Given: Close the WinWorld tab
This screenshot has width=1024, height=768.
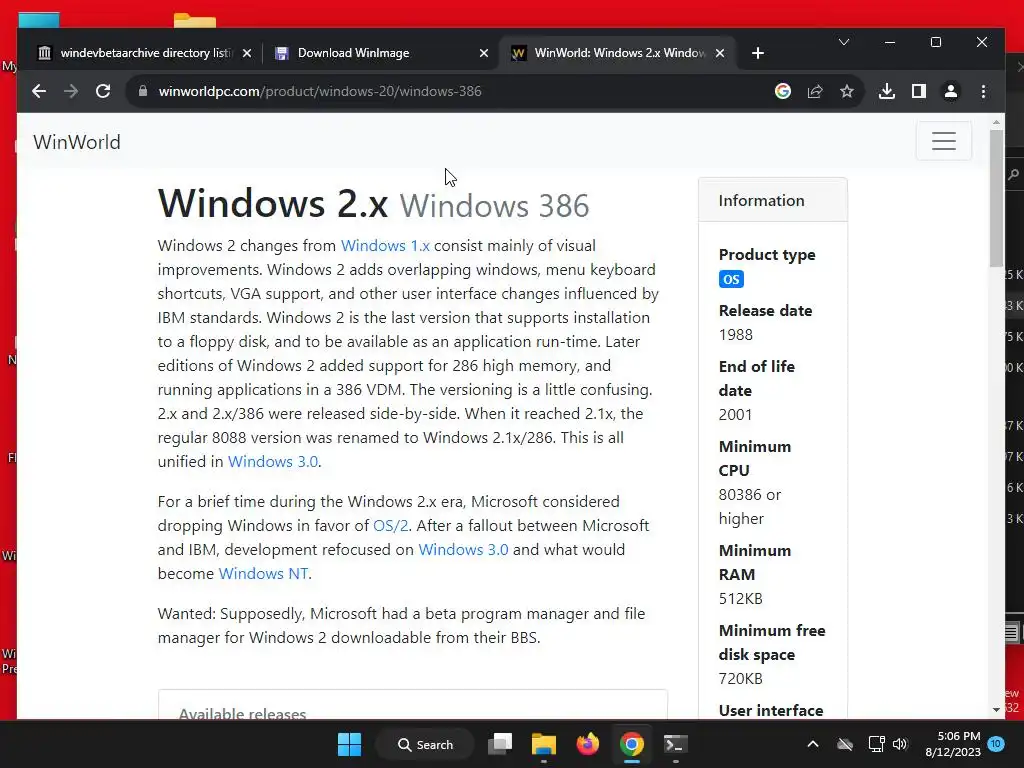Looking at the screenshot, I should (720, 53).
